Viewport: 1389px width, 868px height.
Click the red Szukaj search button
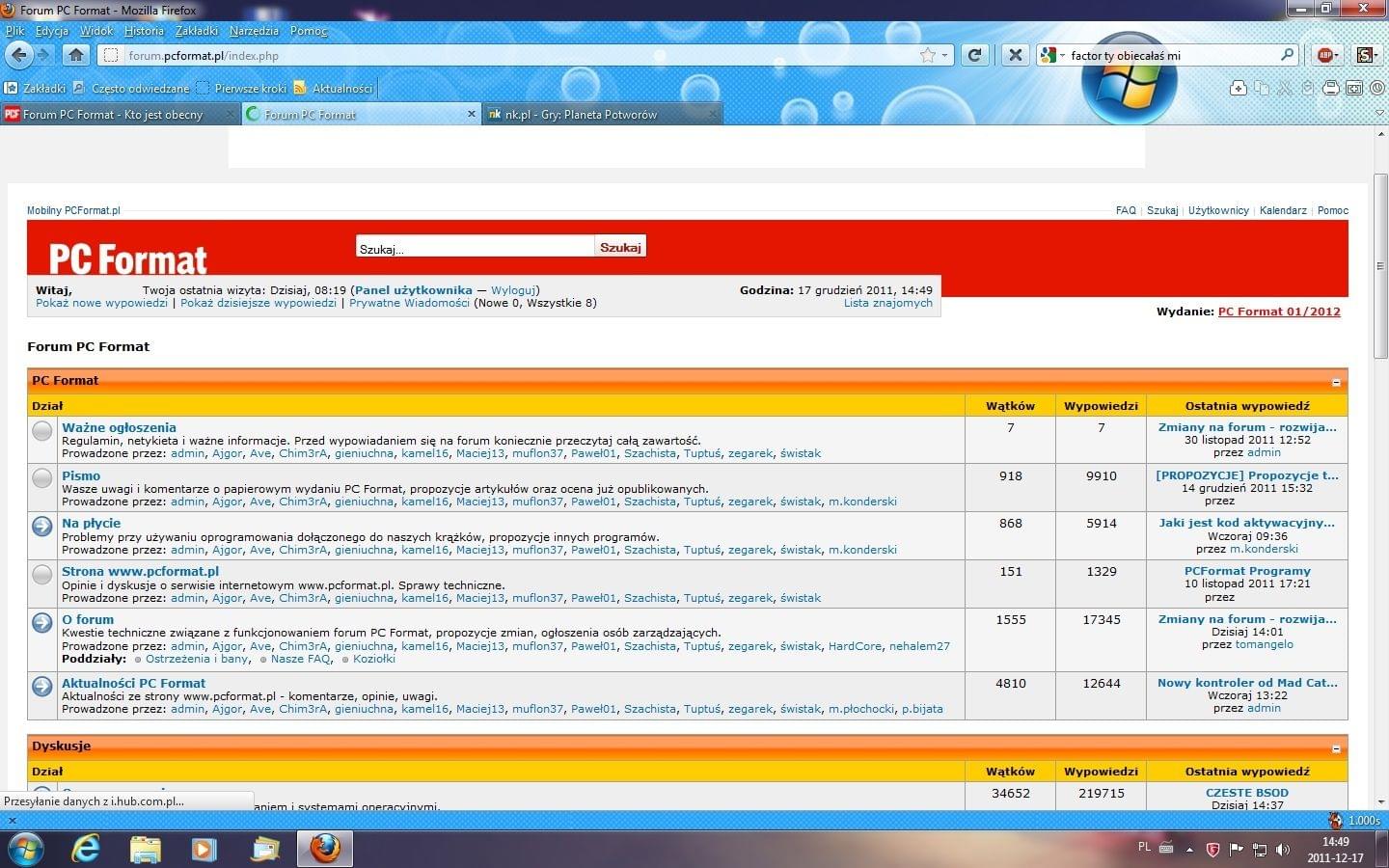(620, 248)
